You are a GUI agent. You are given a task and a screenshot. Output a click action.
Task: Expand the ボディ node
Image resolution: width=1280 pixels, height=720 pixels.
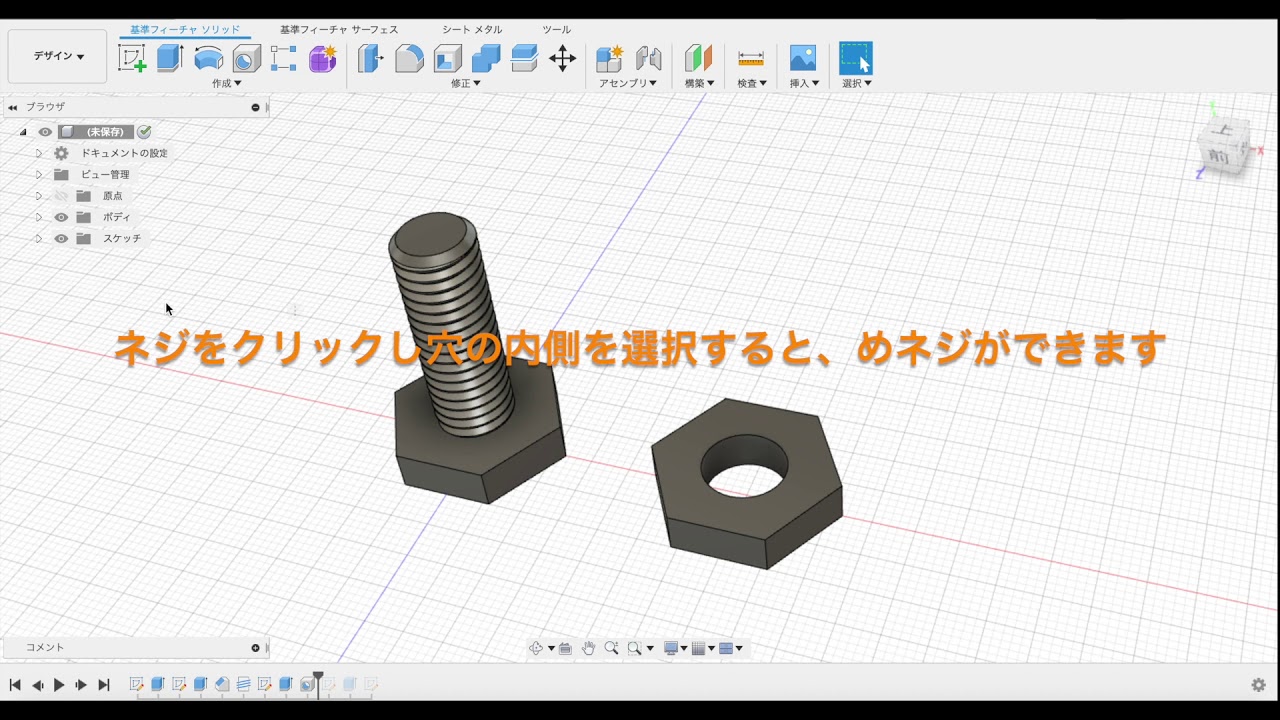39,217
